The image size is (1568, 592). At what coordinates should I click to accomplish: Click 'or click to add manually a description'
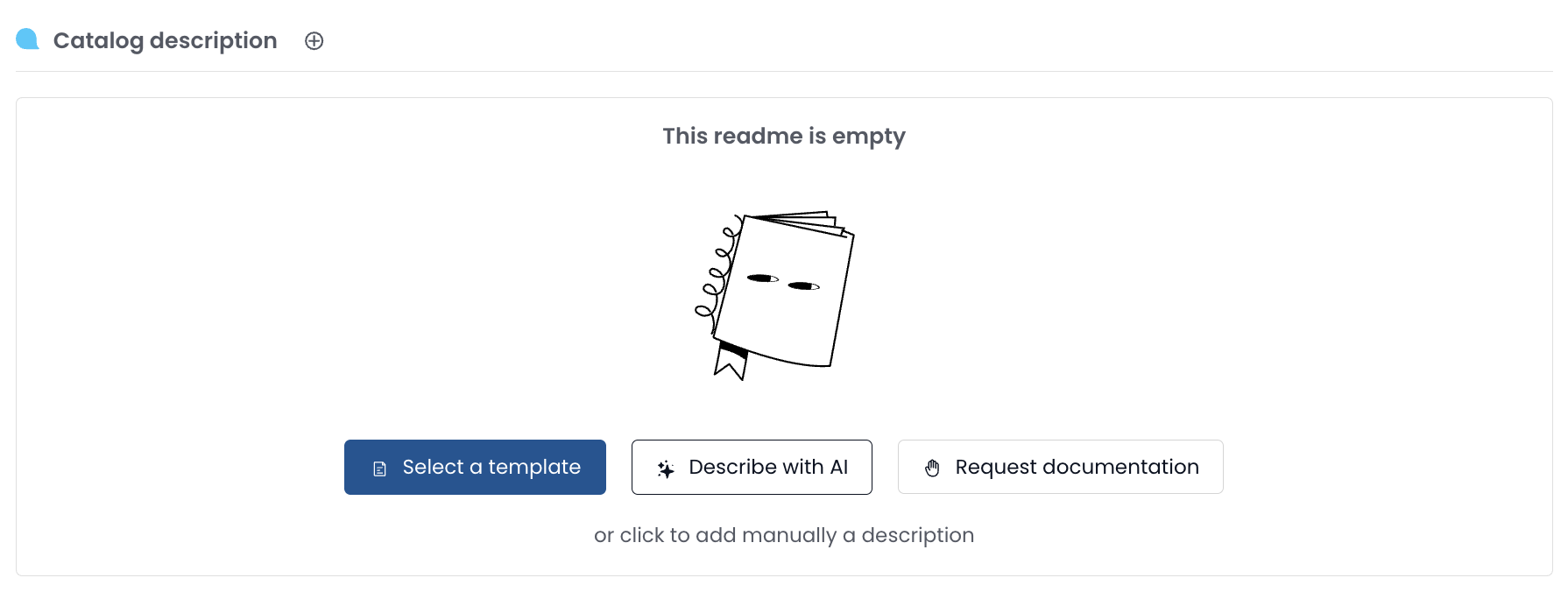[784, 535]
